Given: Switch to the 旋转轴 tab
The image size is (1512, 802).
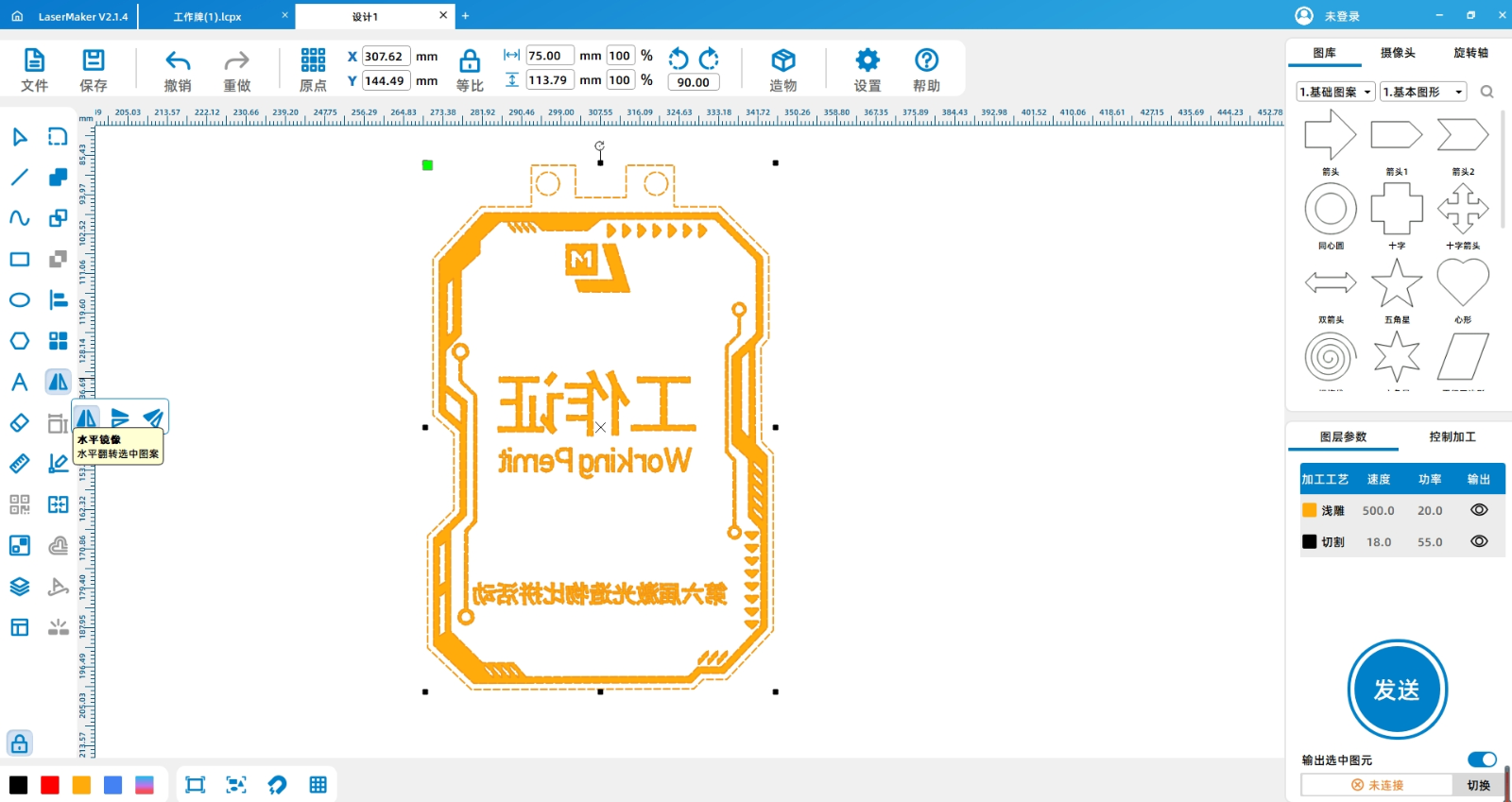Looking at the screenshot, I should click(1470, 53).
